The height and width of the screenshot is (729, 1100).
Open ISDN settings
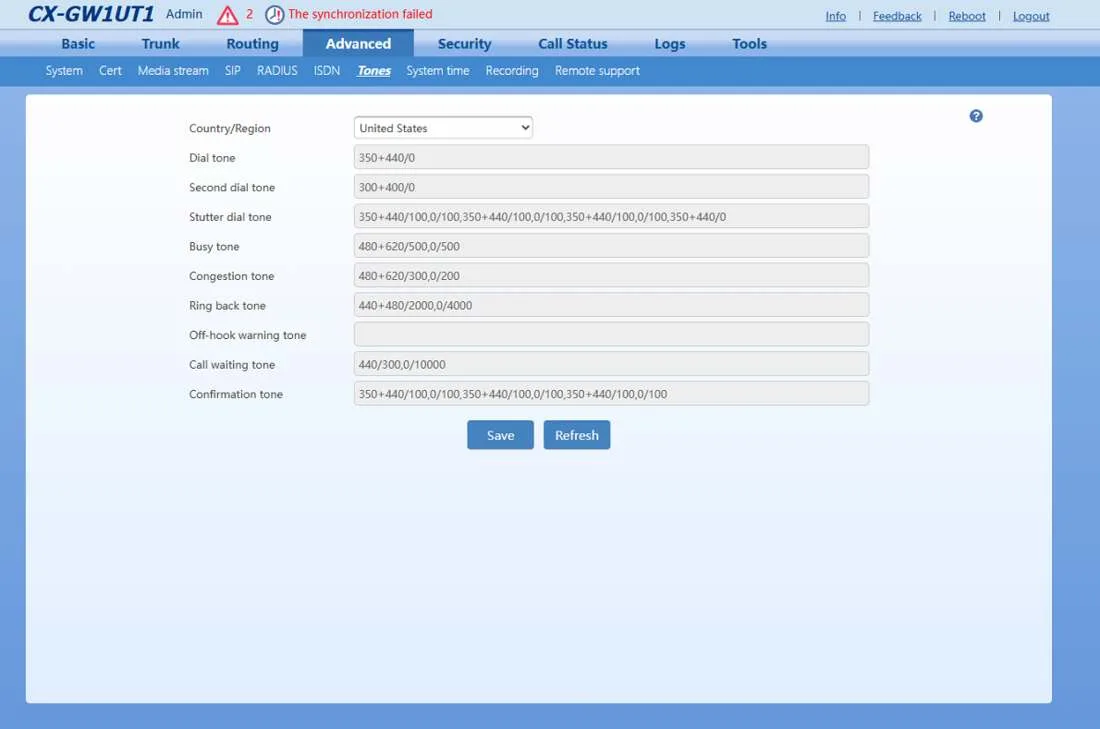point(327,71)
